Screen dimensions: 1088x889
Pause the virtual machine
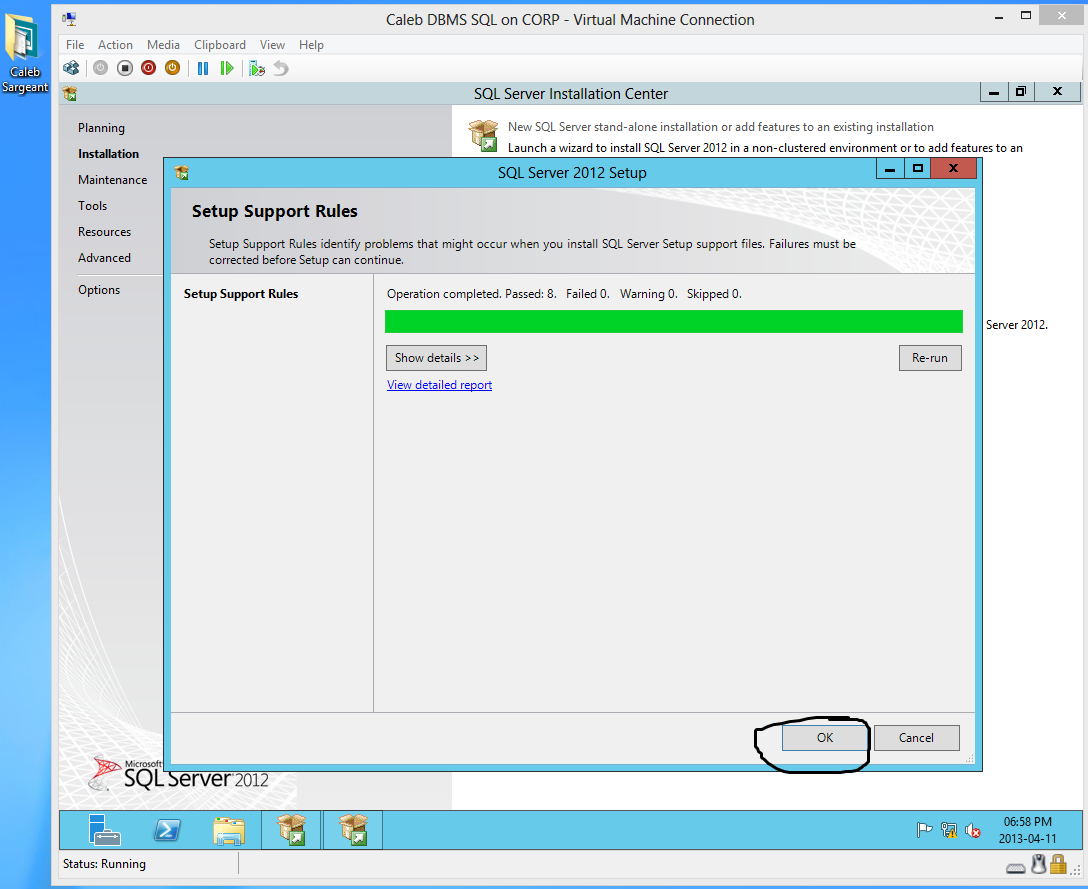[x=203, y=68]
